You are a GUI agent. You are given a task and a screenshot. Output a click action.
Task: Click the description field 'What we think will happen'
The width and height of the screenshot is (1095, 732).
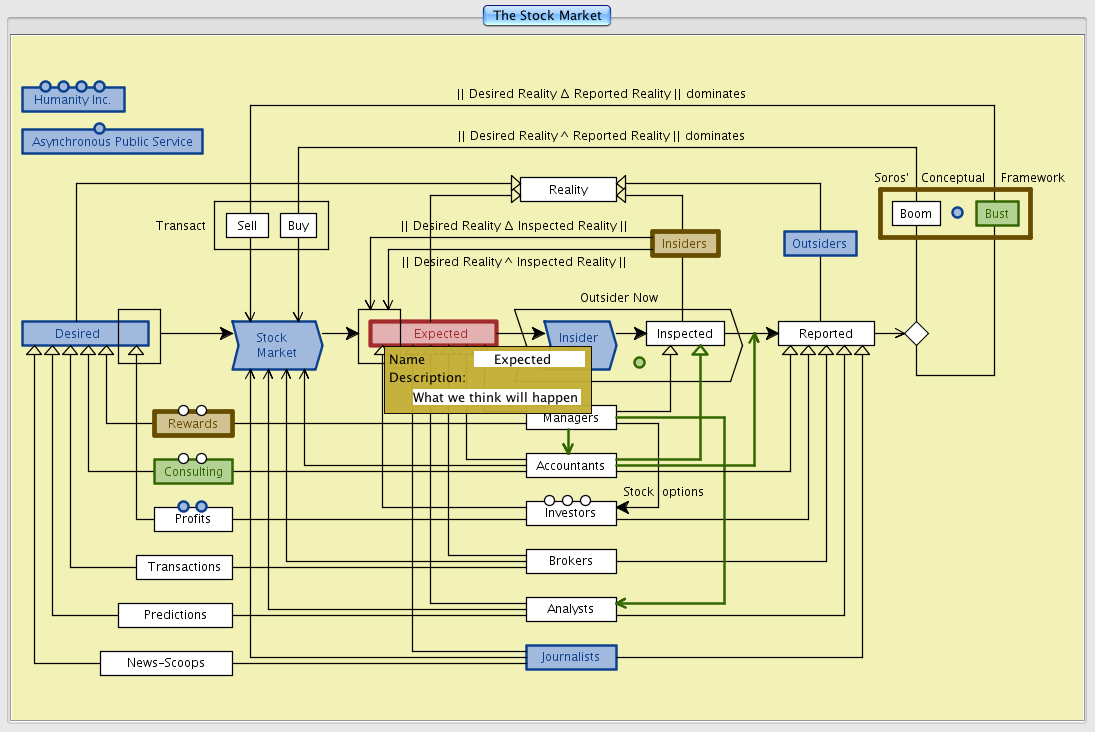pyautogui.click(x=496, y=397)
